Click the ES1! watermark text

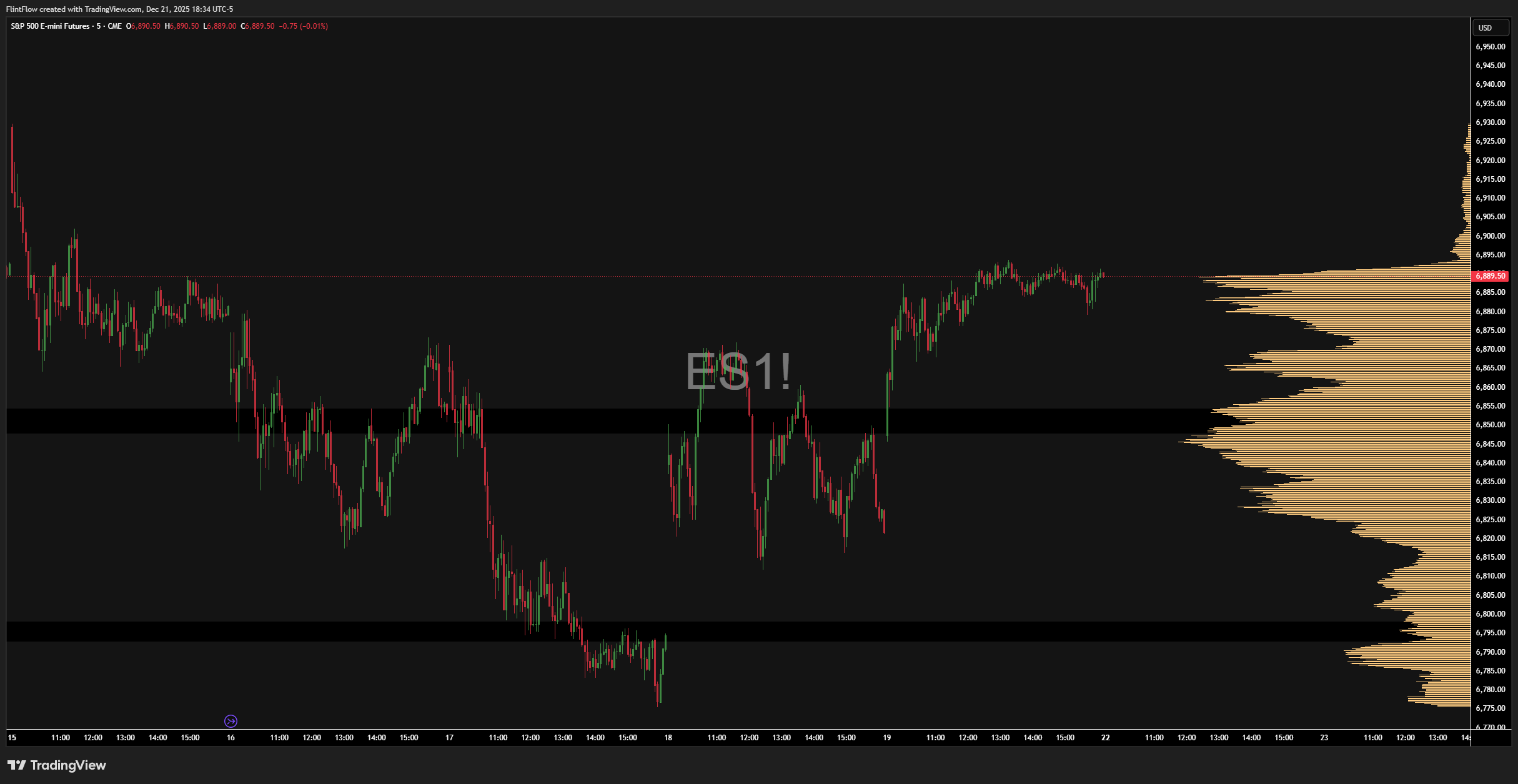point(738,372)
